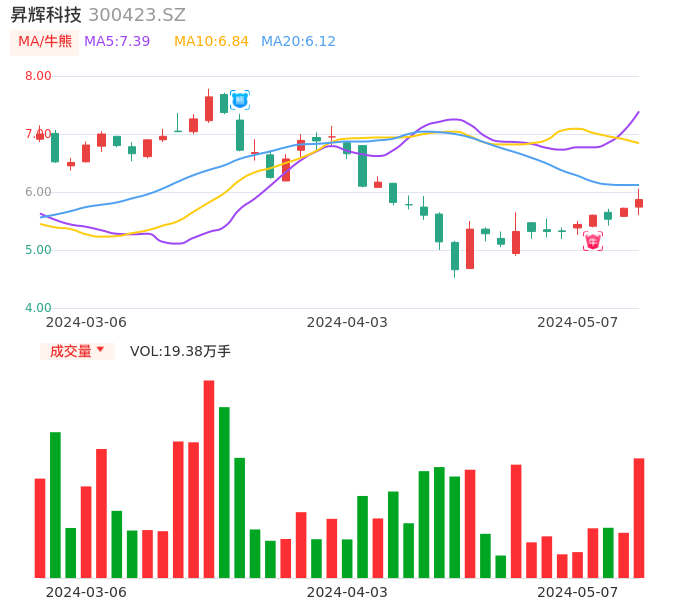Click the 2024-04-03 date under the price chart
This screenshot has width=686, height=606.
[347, 322]
